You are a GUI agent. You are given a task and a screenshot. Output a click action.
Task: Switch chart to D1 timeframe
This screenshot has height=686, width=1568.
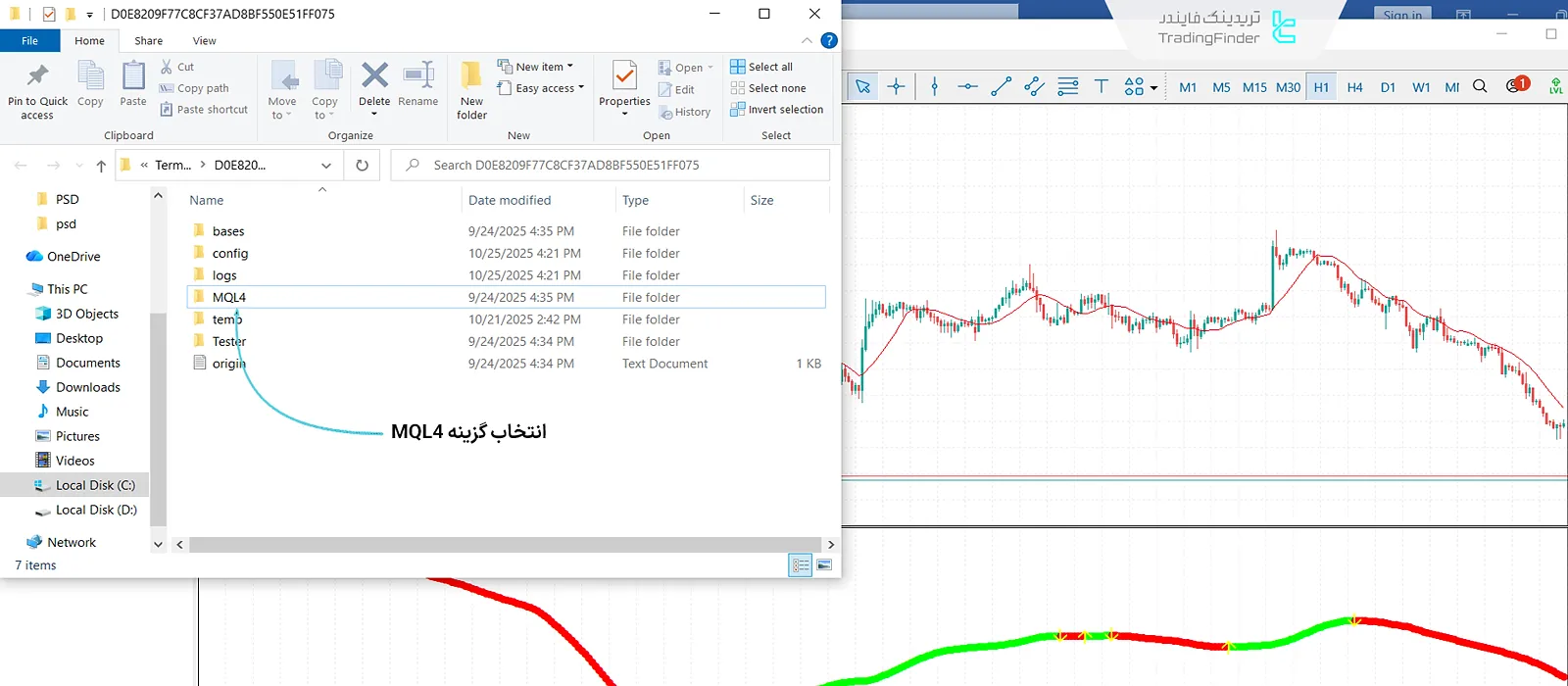[1388, 86]
